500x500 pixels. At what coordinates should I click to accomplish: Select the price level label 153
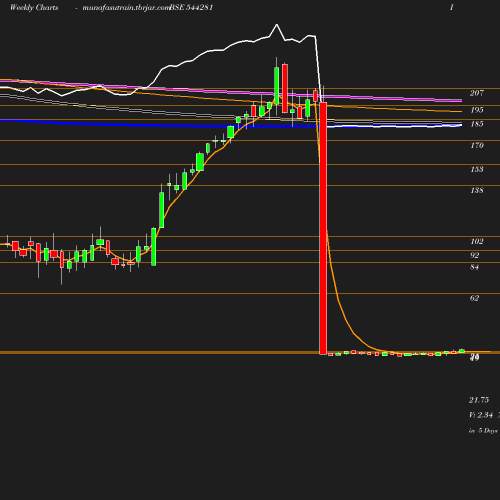pyautogui.click(x=477, y=169)
